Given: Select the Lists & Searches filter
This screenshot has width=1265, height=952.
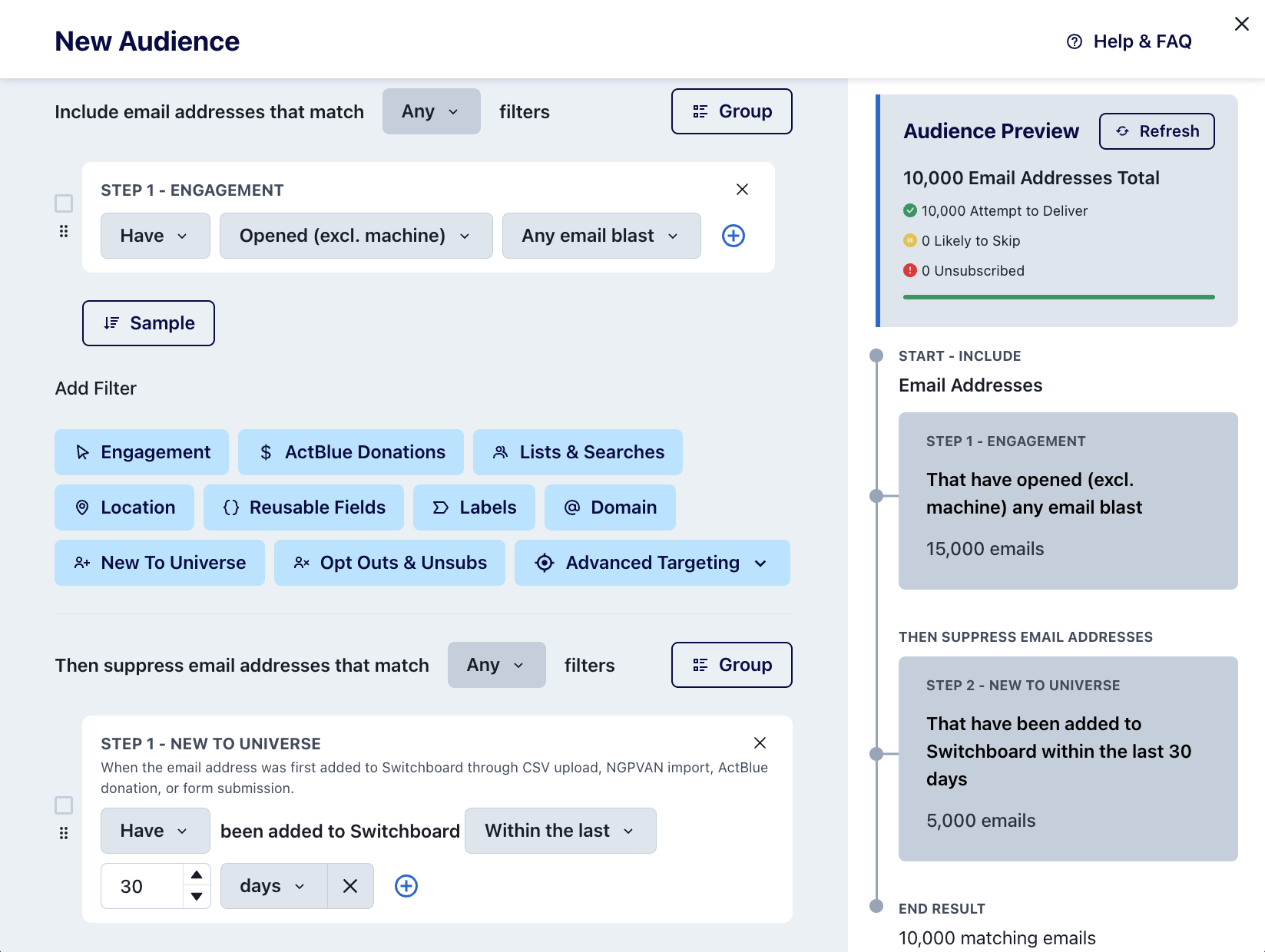Looking at the screenshot, I should pyautogui.click(x=578, y=452).
